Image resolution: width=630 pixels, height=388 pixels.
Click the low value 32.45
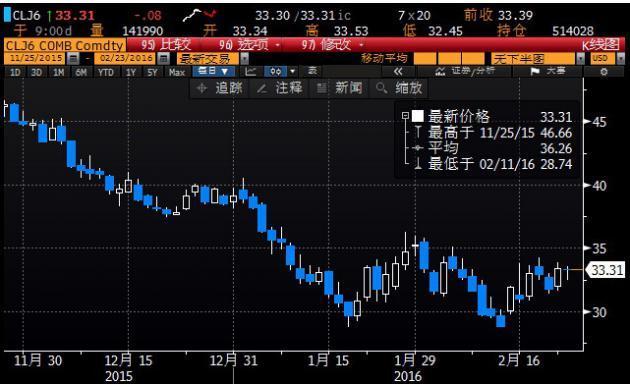click(445, 31)
